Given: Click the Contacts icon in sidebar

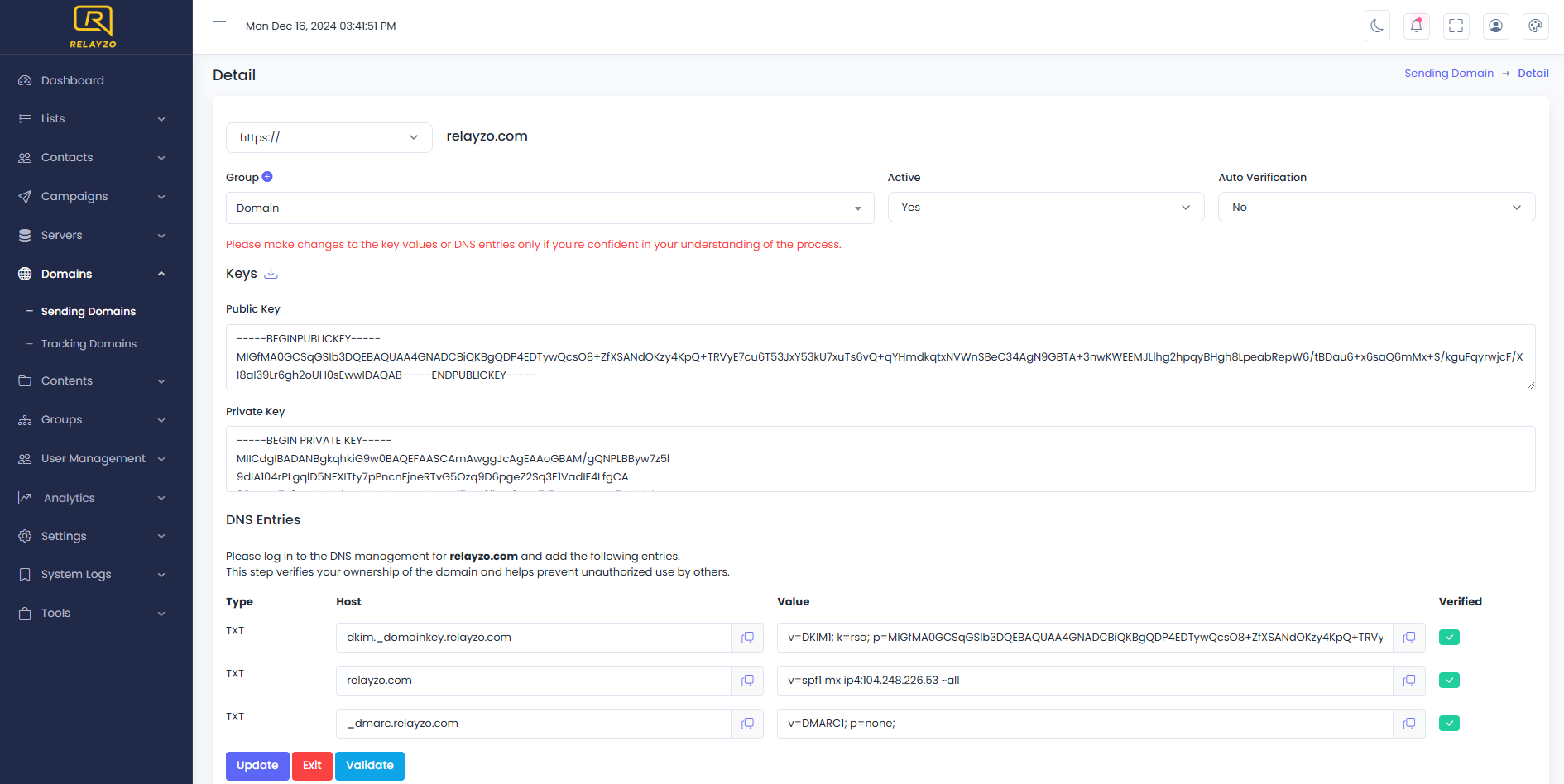Looking at the screenshot, I should tap(25, 158).
